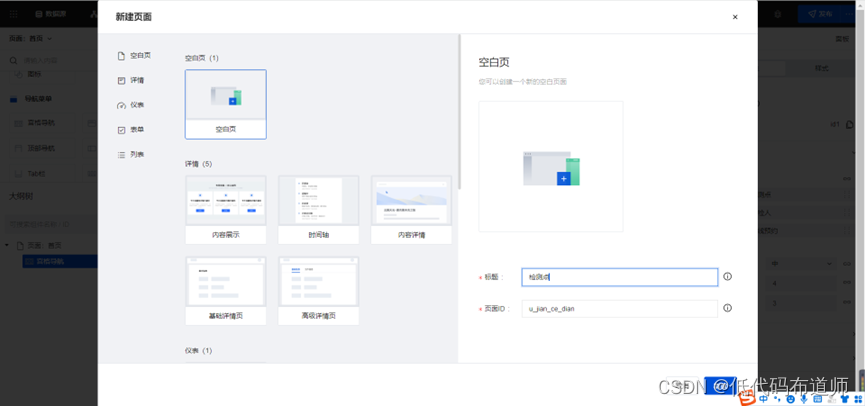This screenshot has height=406, width=865.
Task: Click the outline tree search field
Action: pos(52,225)
